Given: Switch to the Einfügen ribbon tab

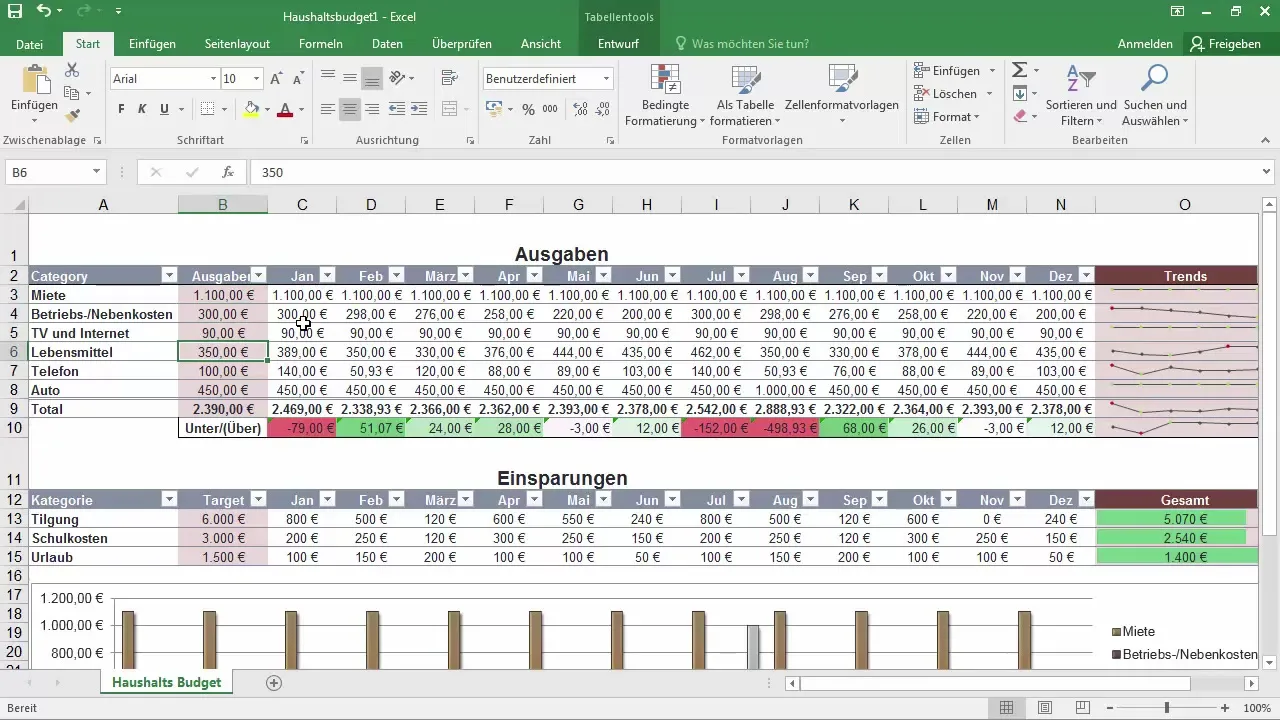Looking at the screenshot, I should [x=152, y=44].
